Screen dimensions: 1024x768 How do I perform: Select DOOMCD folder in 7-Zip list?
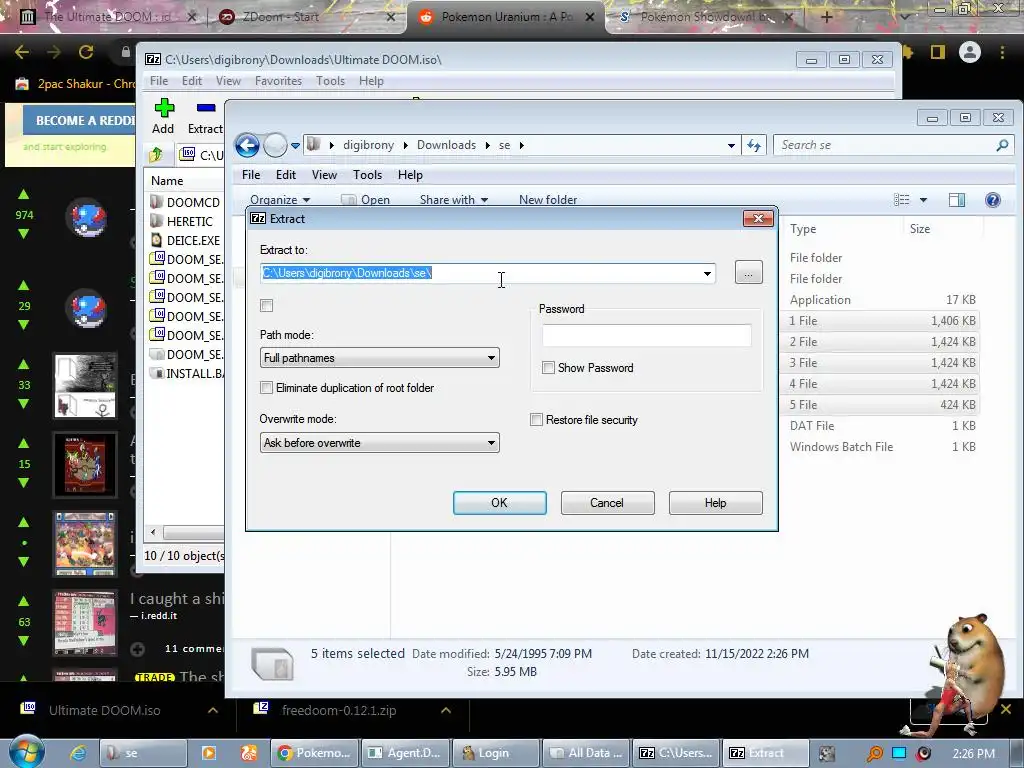[x=185, y=202]
